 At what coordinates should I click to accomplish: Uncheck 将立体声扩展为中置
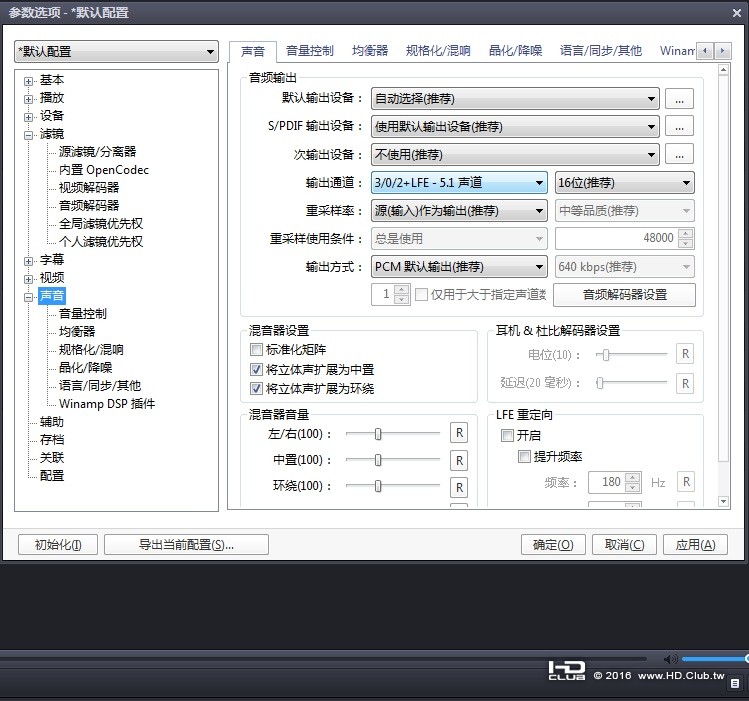click(x=256, y=369)
